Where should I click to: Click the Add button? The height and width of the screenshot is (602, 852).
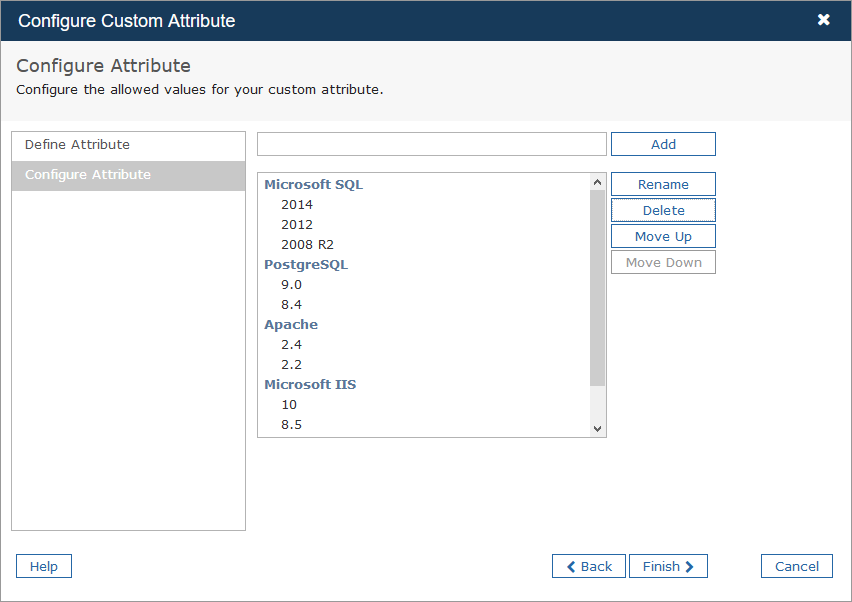[663, 144]
